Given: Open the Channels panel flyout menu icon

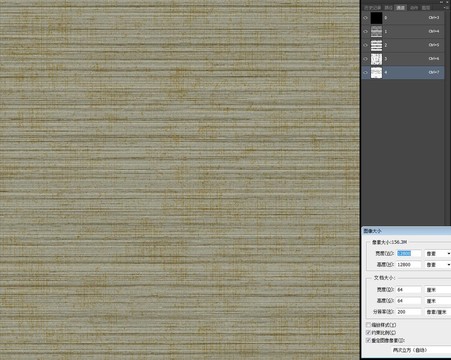Looking at the screenshot, I should 447,7.
